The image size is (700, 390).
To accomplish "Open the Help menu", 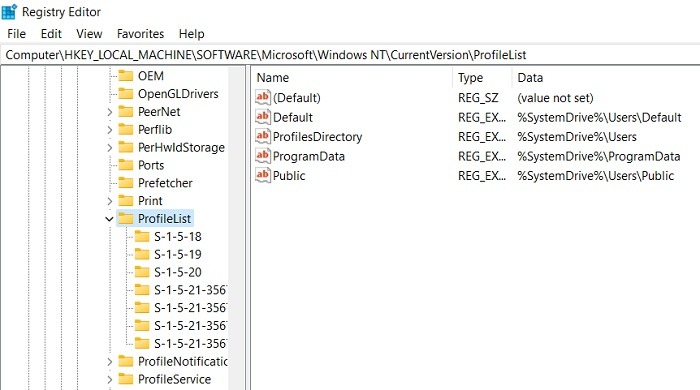I will click(x=192, y=34).
